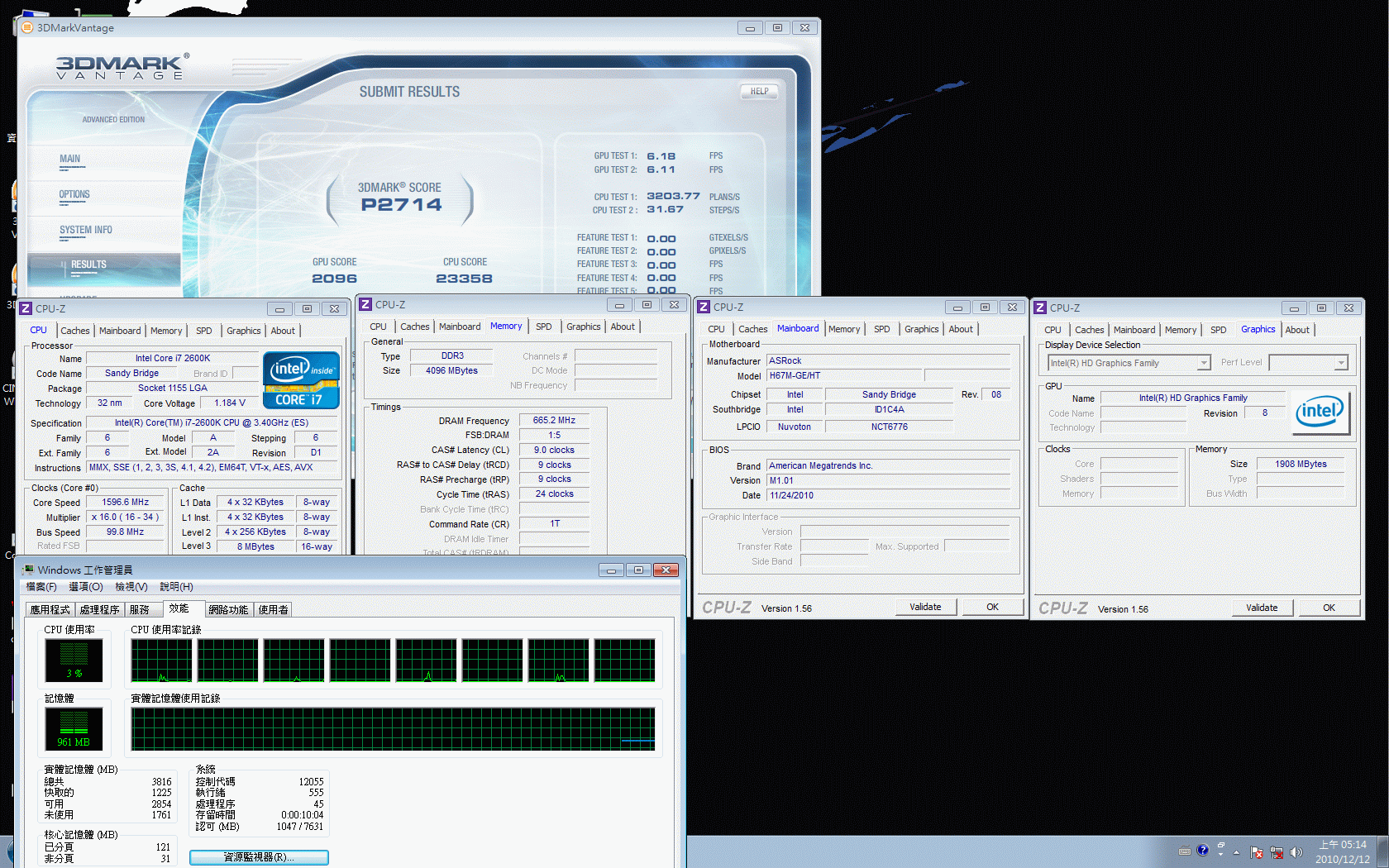Click OK in CPU-Z Mainboard window

coord(993,607)
